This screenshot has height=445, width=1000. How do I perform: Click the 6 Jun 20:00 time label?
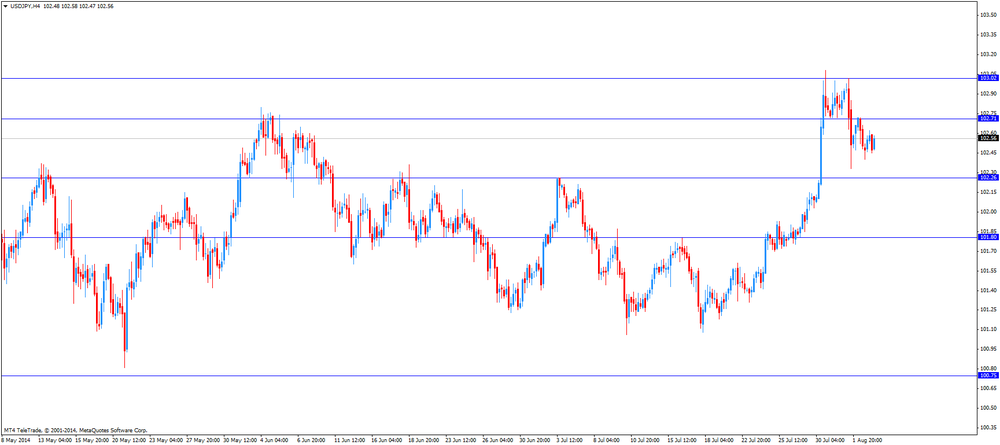(313, 440)
